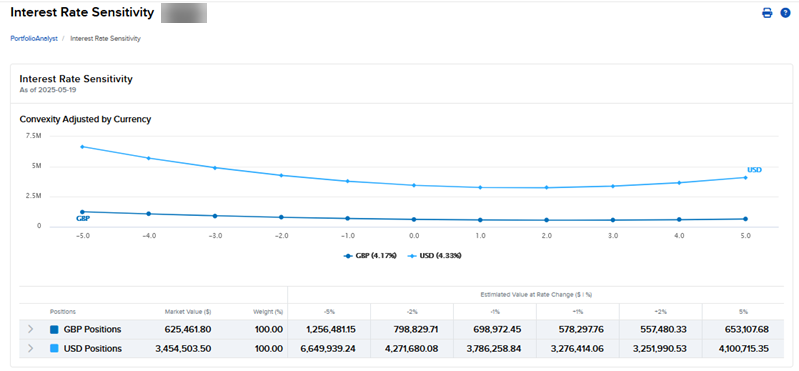Click the Positions column header

click(x=63, y=311)
